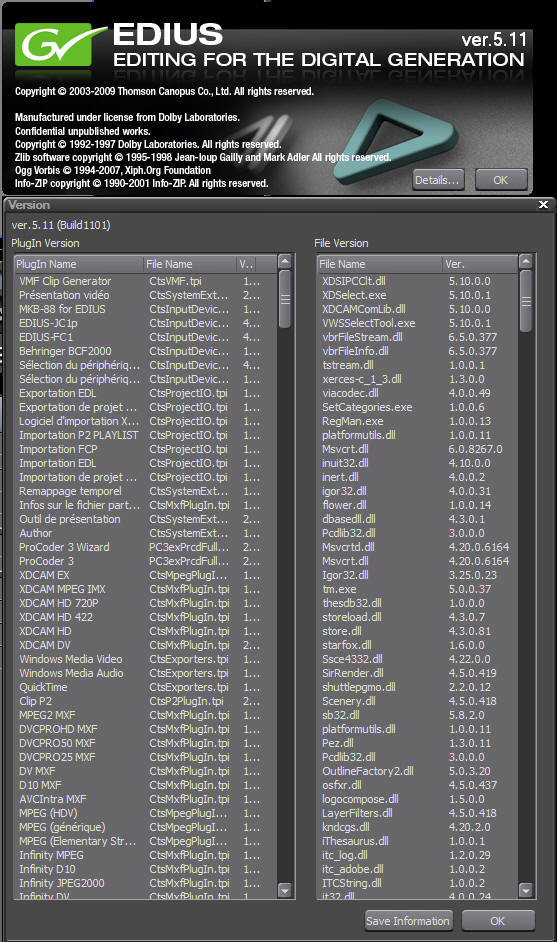The height and width of the screenshot is (942, 557).
Task: Select SetCategories.exe file row
Action: [417, 407]
